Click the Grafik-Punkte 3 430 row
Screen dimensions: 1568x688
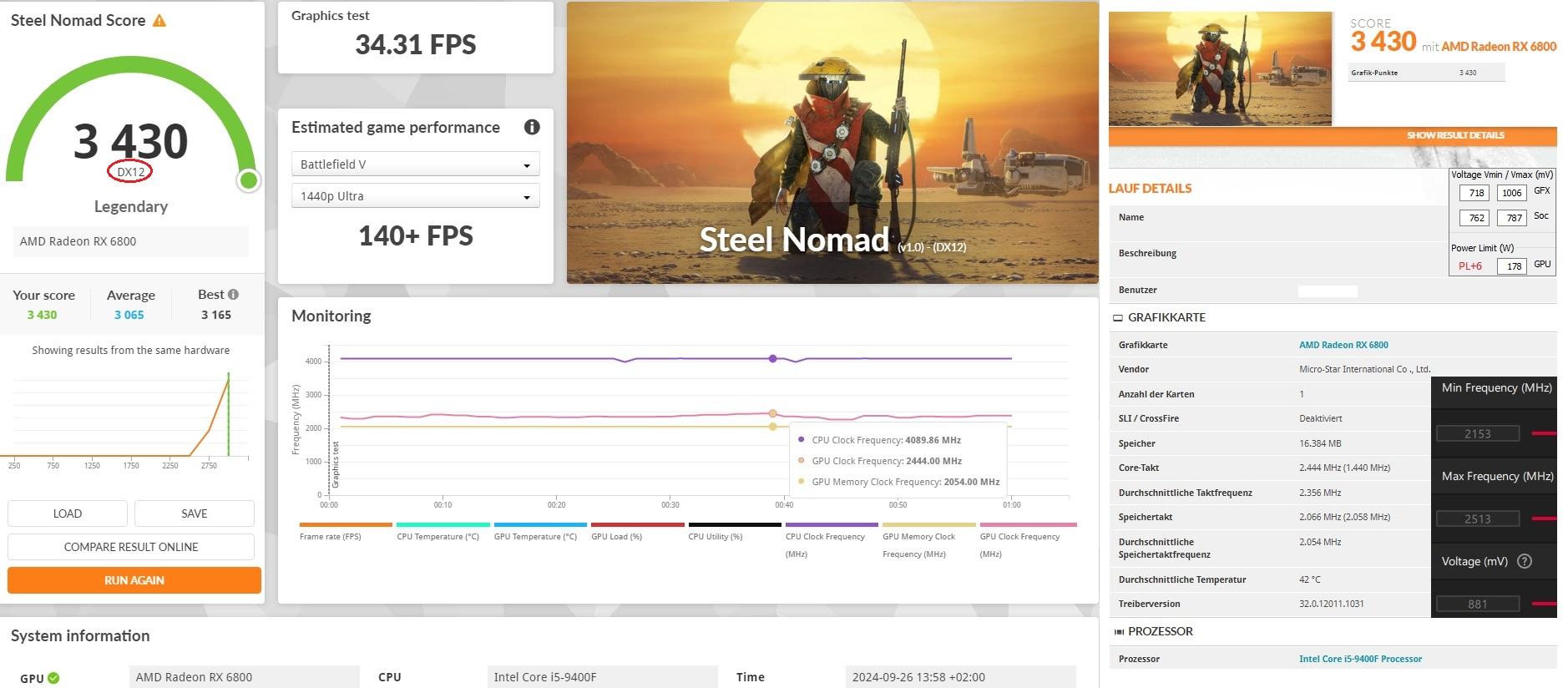tap(1427, 73)
